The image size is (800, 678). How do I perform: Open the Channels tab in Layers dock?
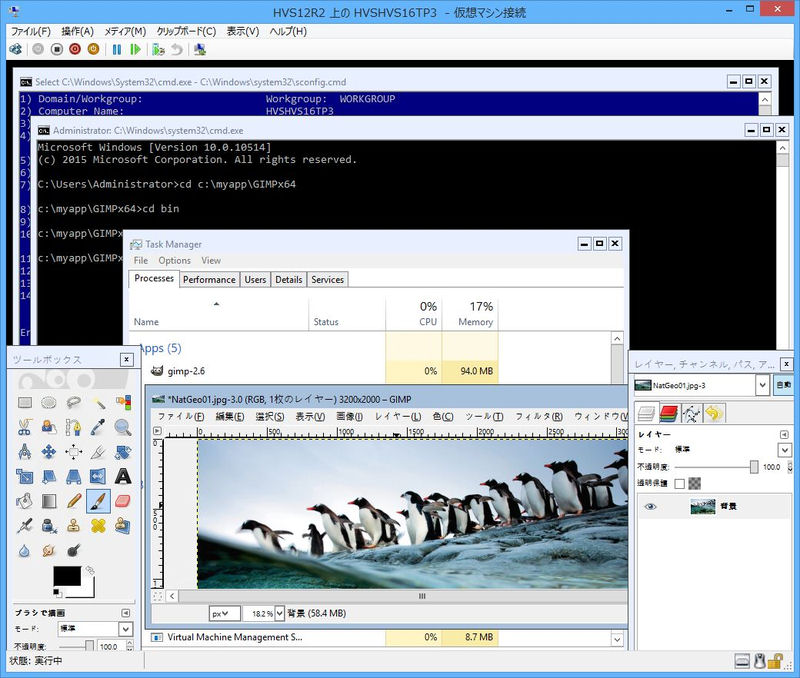point(669,413)
